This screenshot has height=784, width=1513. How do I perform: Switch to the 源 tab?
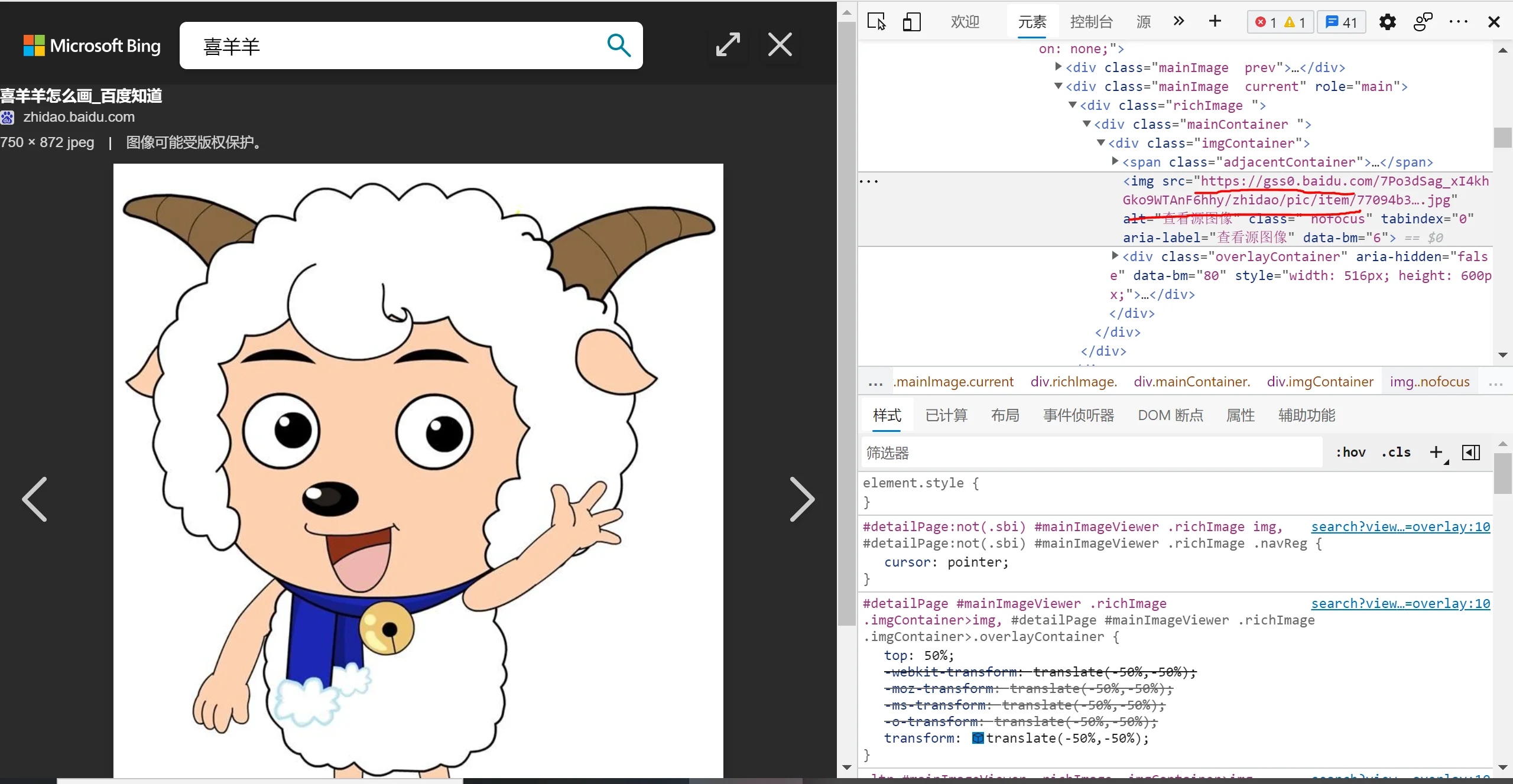pyautogui.click(x=1143, y=22)
